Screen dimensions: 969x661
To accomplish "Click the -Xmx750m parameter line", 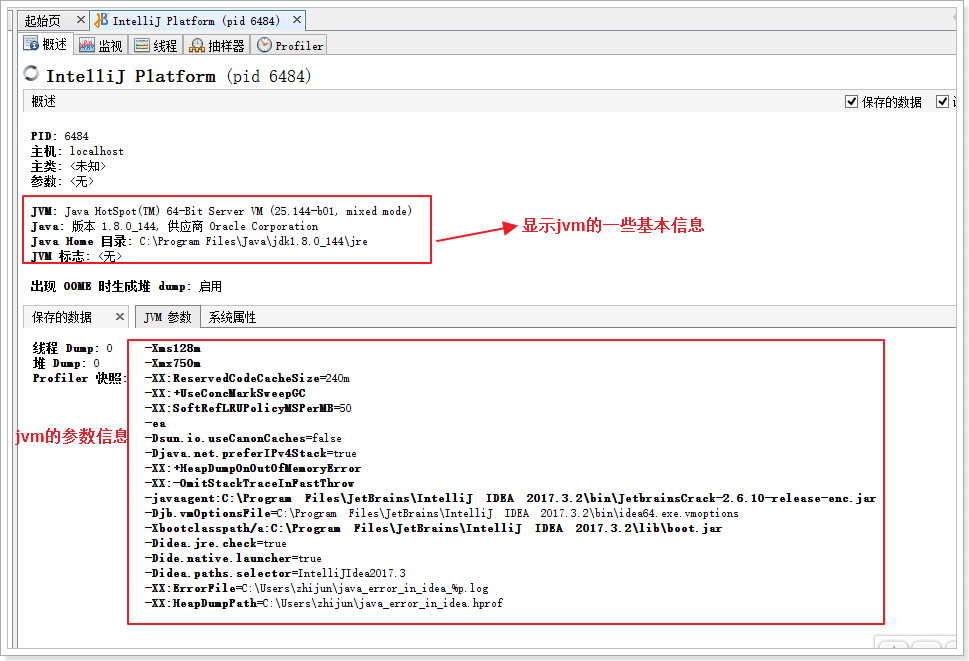I will click(173, 363).
